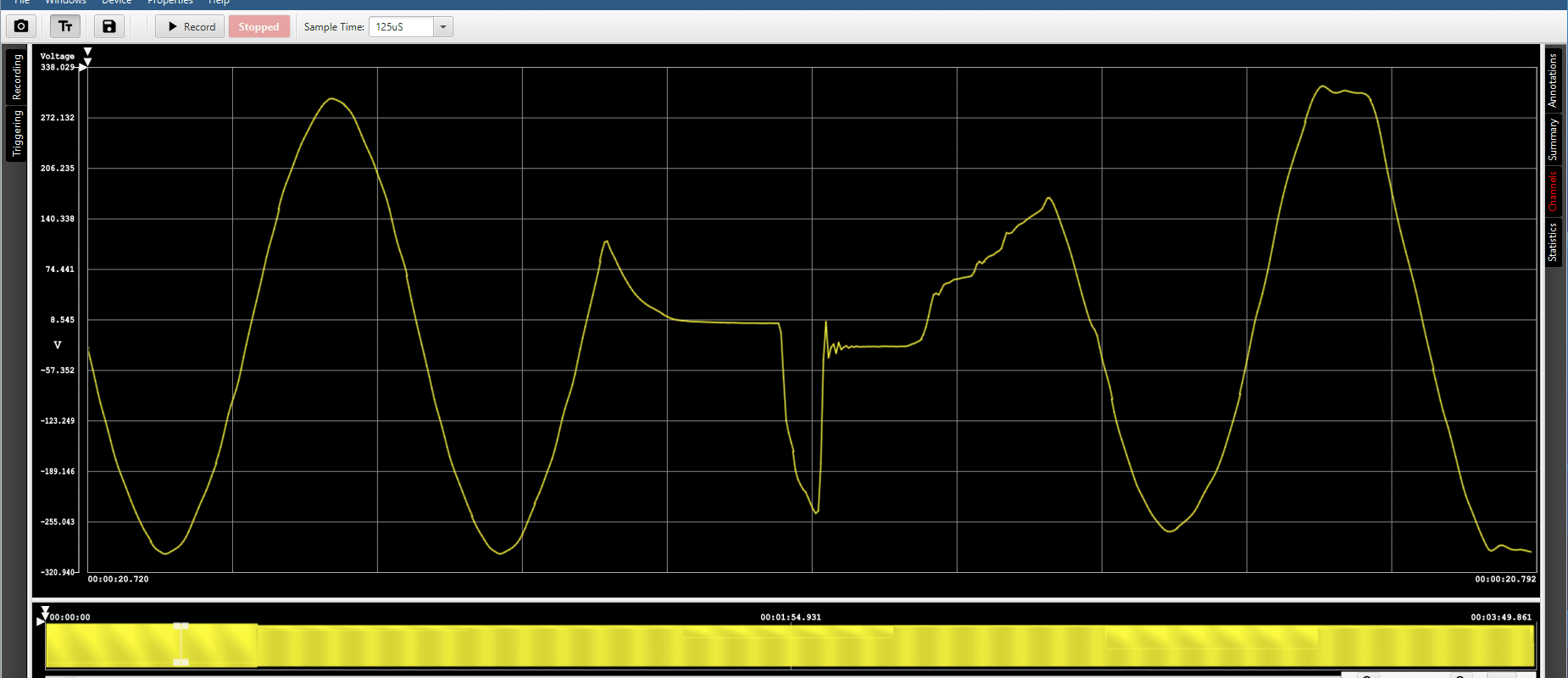1568x678 pixels.
Task: Open the Properties menu
Action: 170,3
